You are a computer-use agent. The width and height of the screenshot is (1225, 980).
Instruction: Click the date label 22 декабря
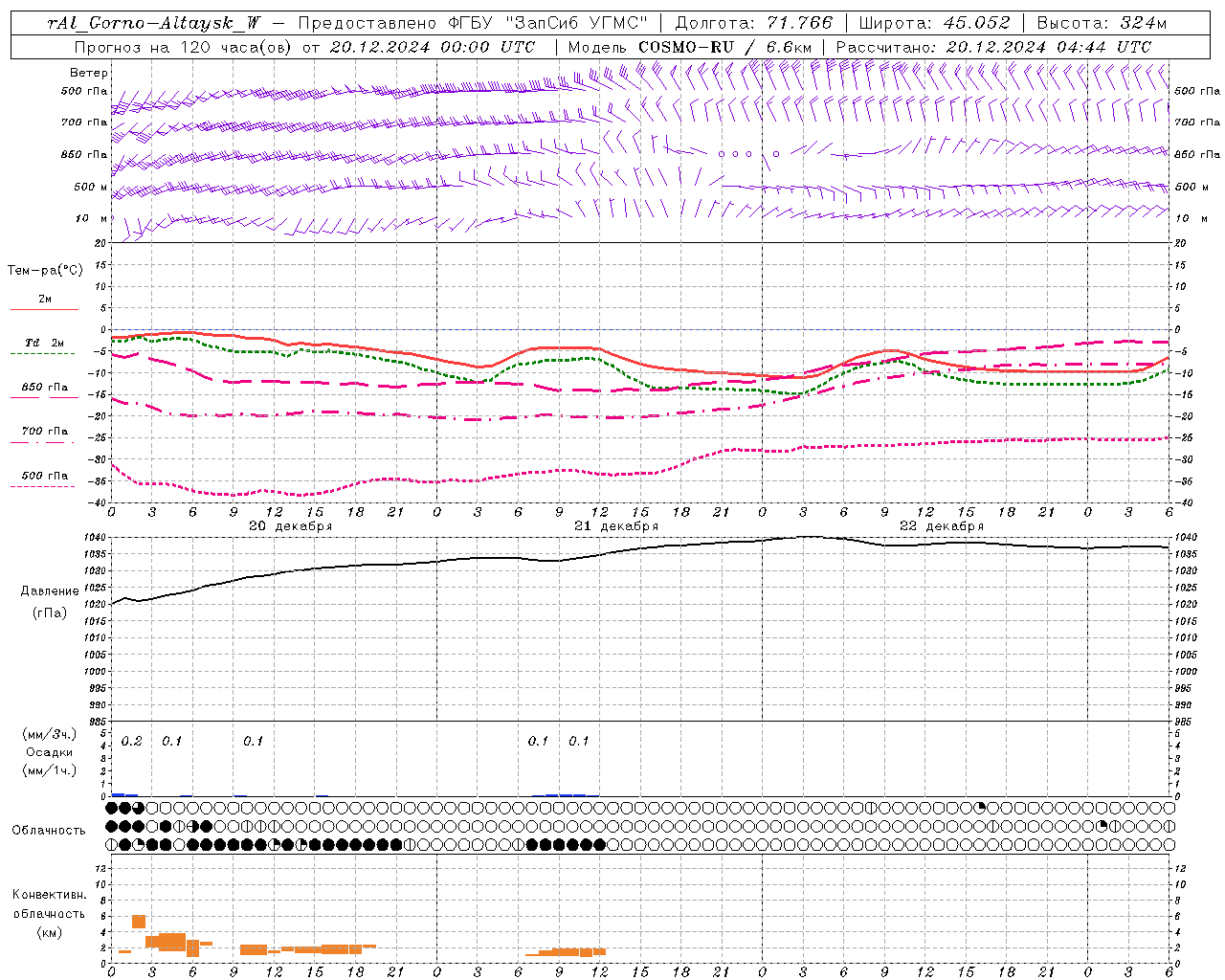point(942,526)
